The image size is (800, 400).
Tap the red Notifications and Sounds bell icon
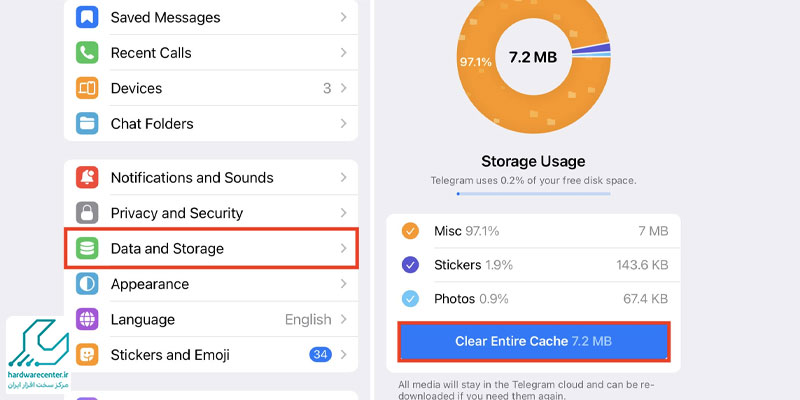87,178
